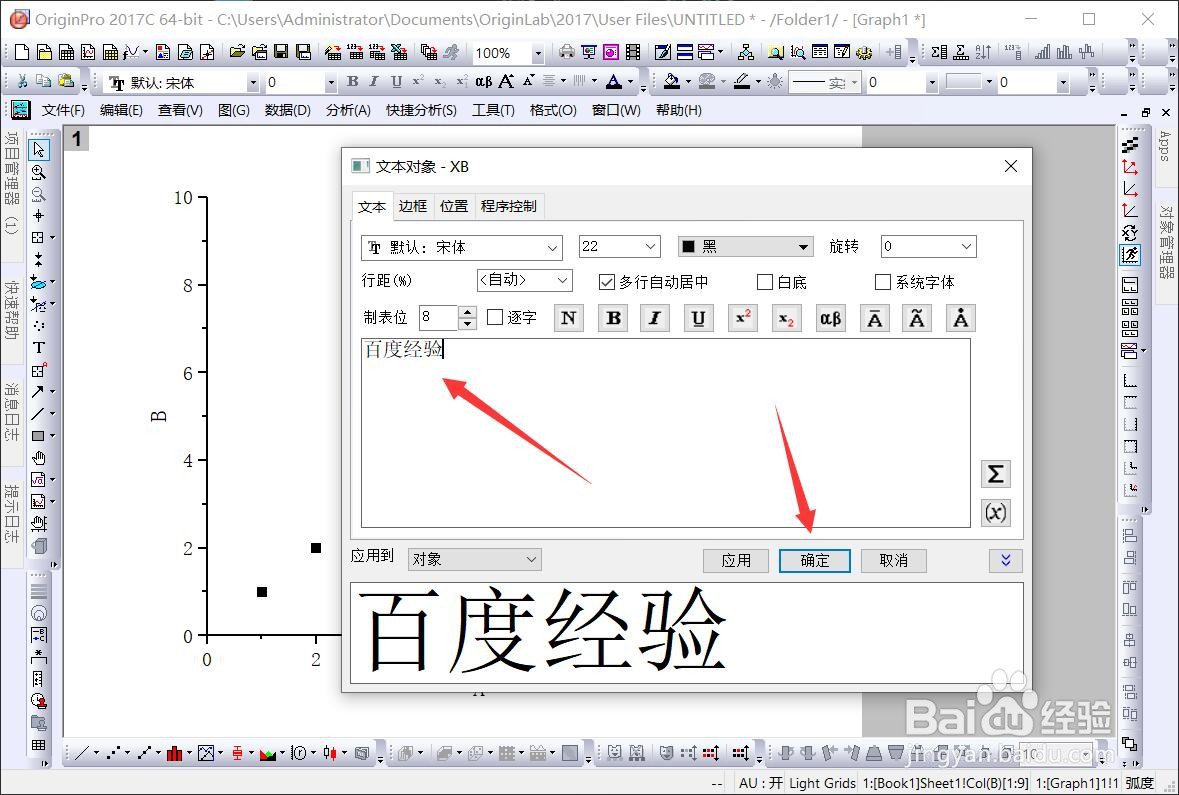This screenshot has height=795, width=1179.
Task: Open zoom 100% dropdown in main toolbar
Action: (538, 53)
